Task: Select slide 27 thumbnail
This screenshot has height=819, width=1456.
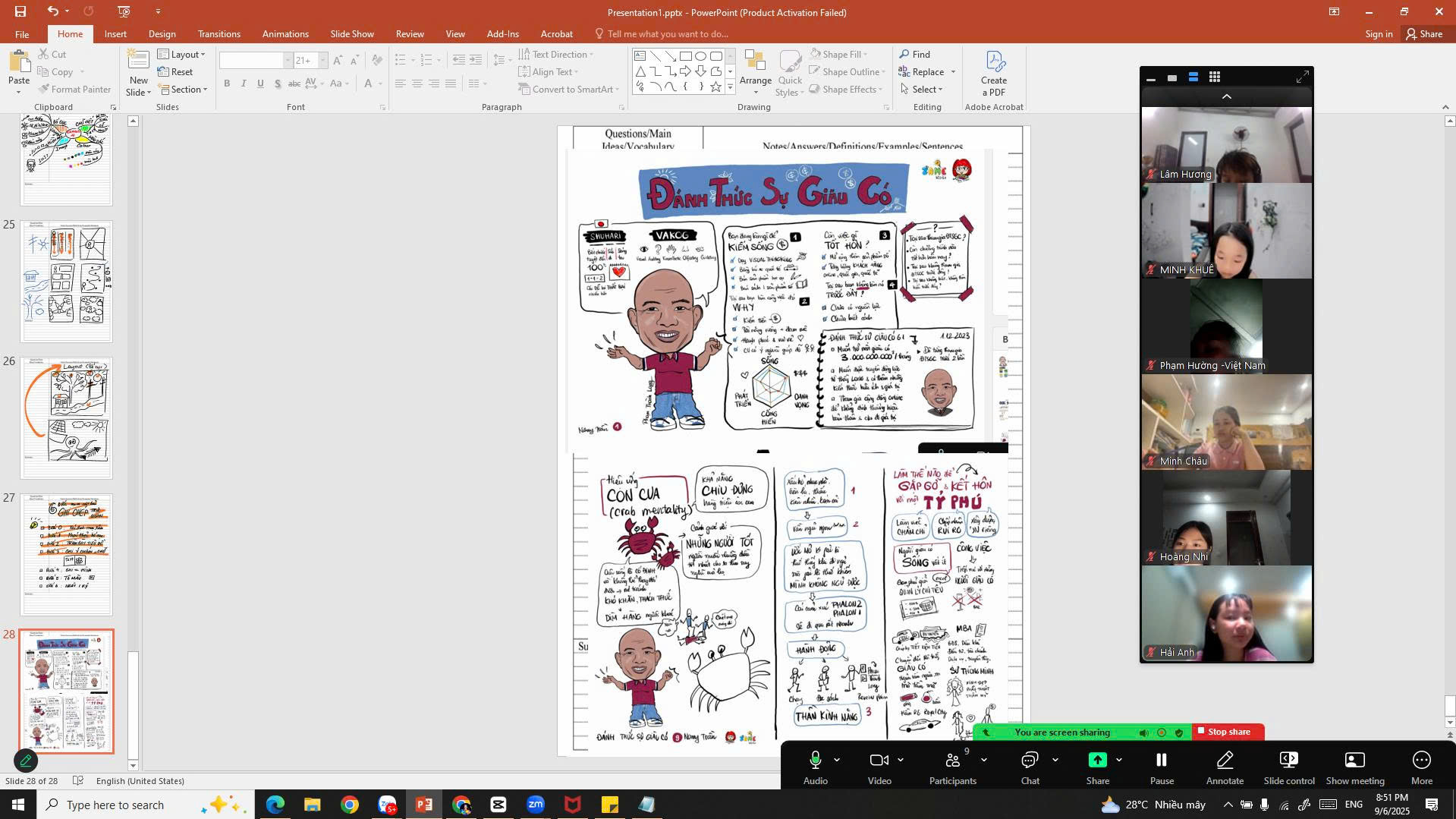Action: click(67, 555)
